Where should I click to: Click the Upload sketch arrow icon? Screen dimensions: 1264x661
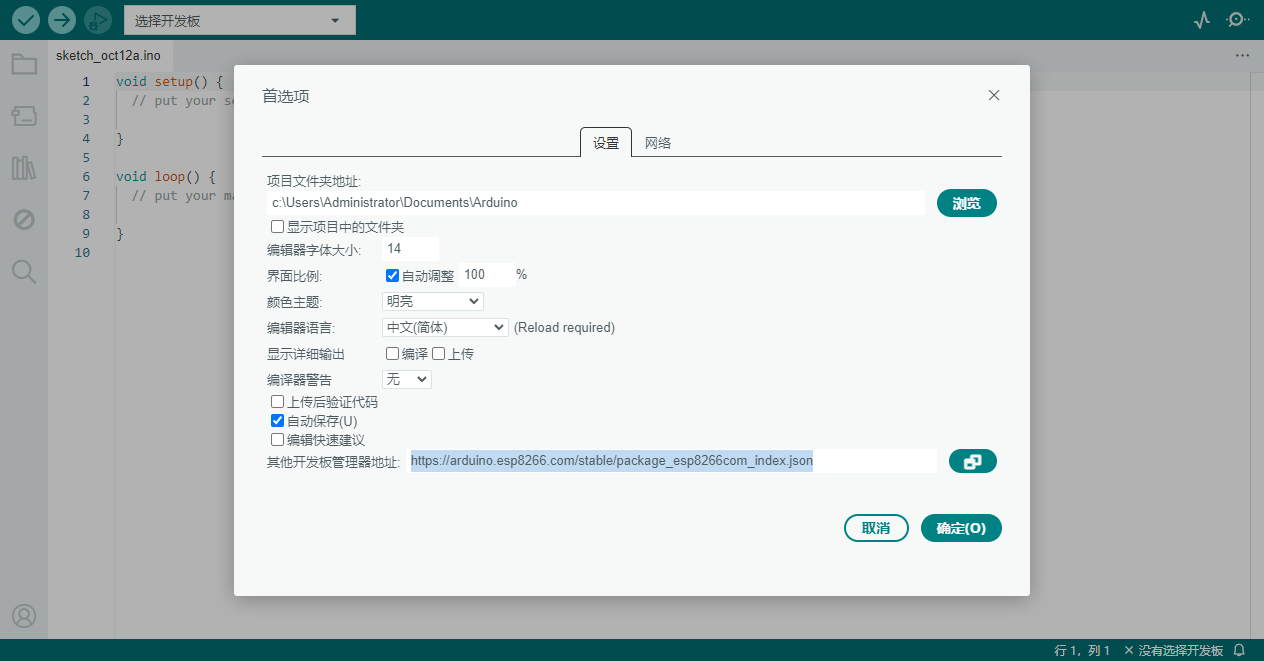(60, 19)
